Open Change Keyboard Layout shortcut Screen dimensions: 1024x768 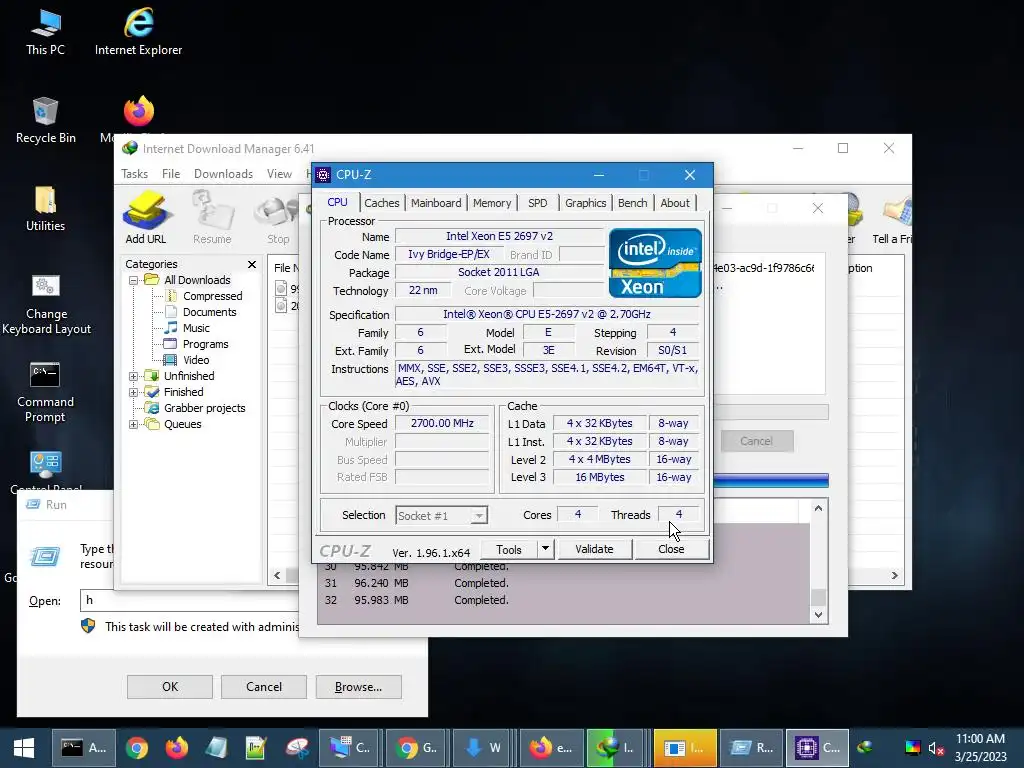coord(46,304)
